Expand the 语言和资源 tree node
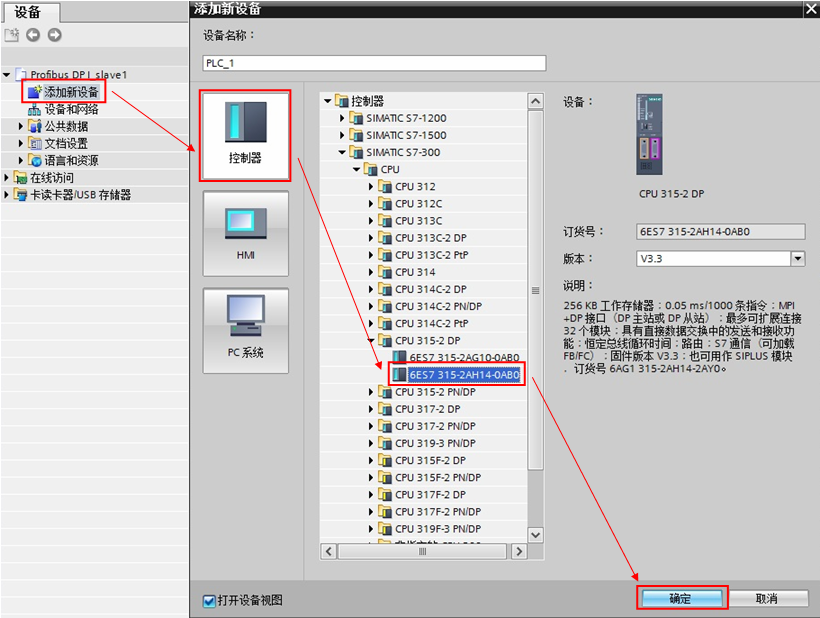This screenshot has width=820, height=618. [21, 161]
